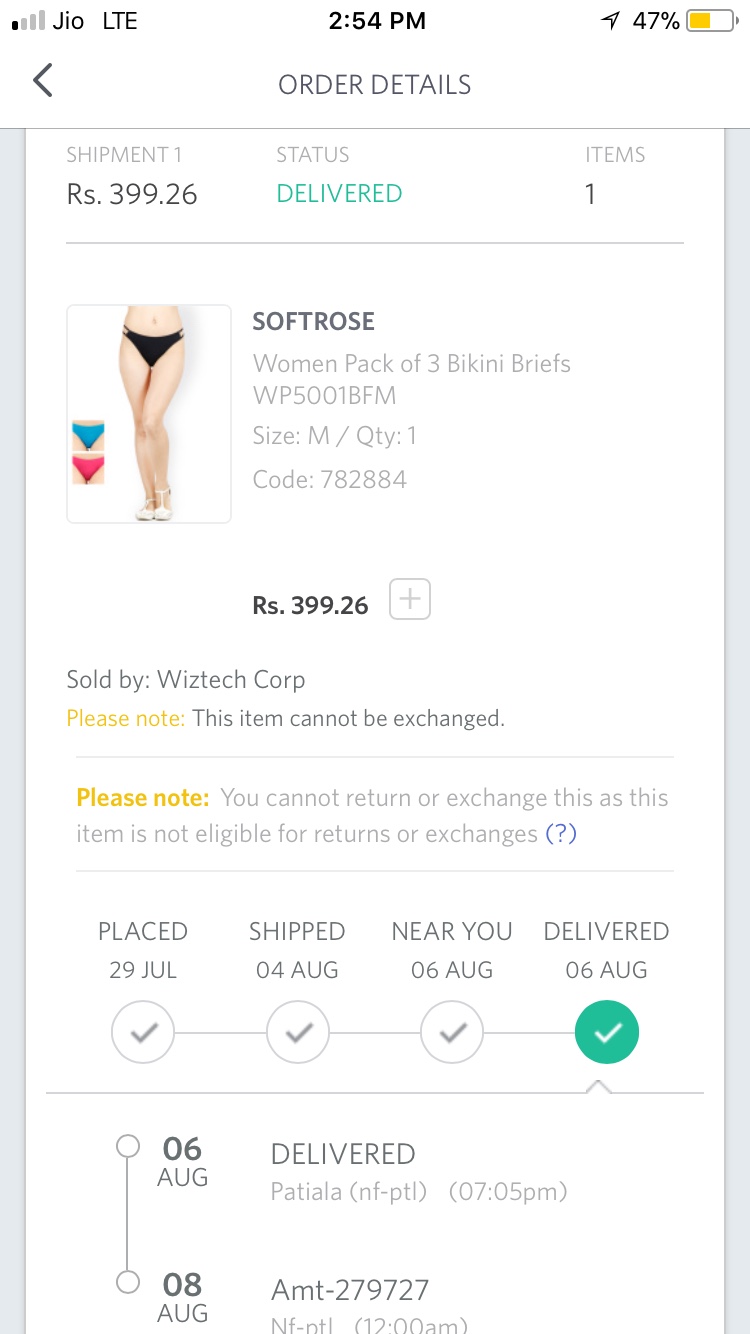Tap Sold by Wiztech Corp seller text
The image size is (750, 1334).
(186, 680)
